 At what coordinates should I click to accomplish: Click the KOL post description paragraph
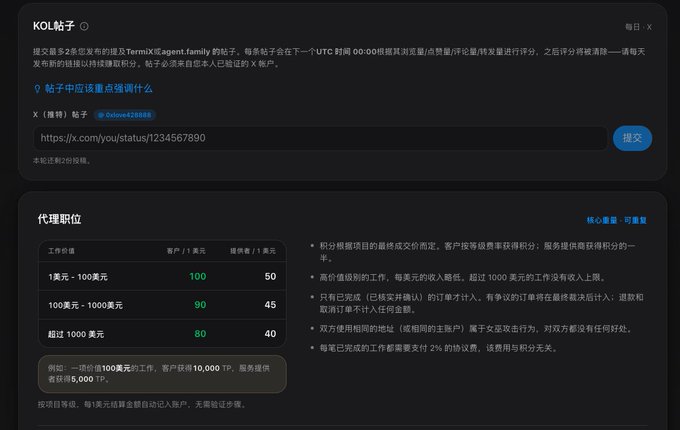coord(339,58)
